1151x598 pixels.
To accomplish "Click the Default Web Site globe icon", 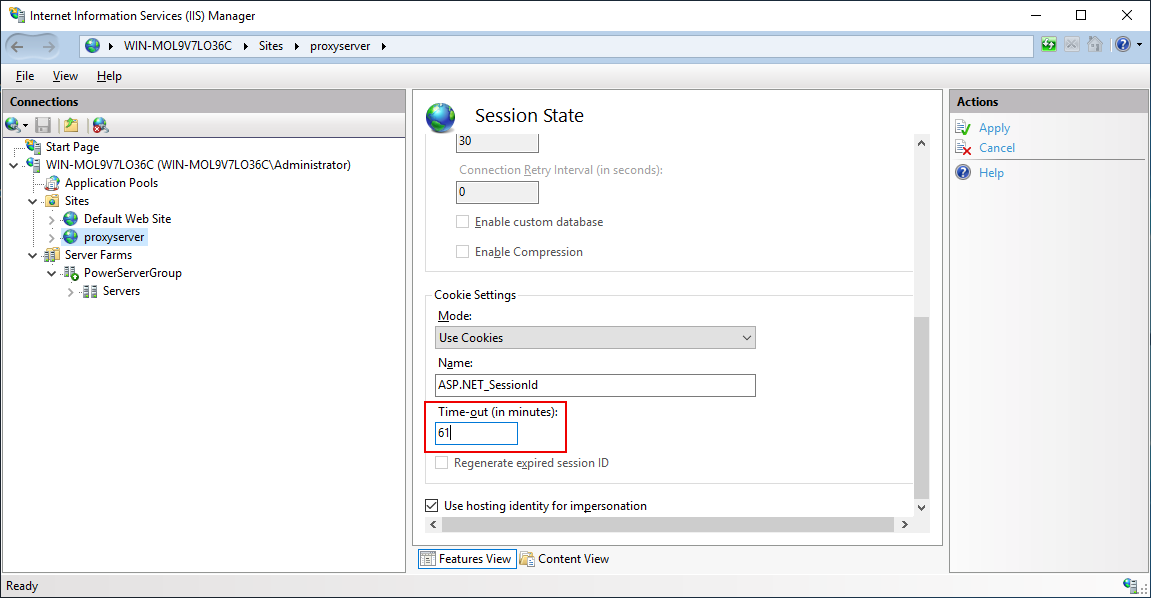I will click(x=70, y=219).
